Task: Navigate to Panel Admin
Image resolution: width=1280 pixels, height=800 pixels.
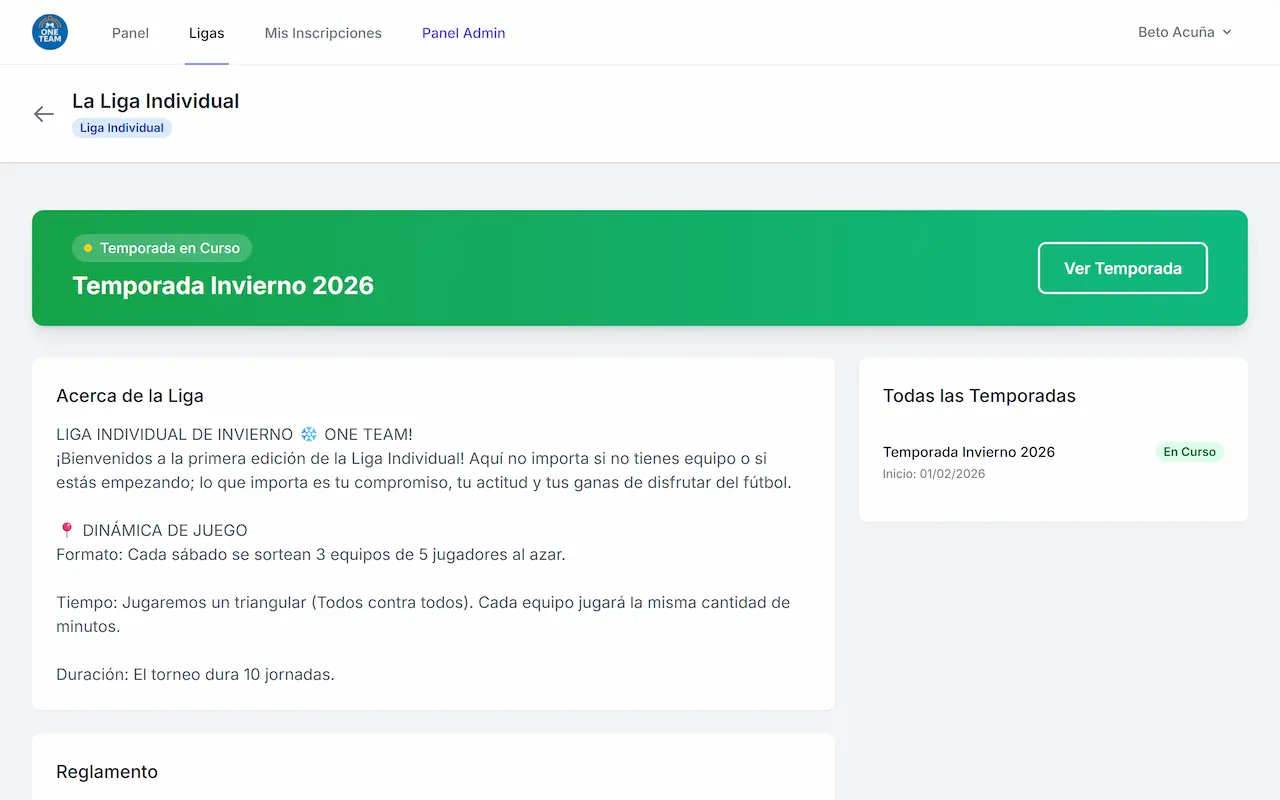Action: coord(463,32)
